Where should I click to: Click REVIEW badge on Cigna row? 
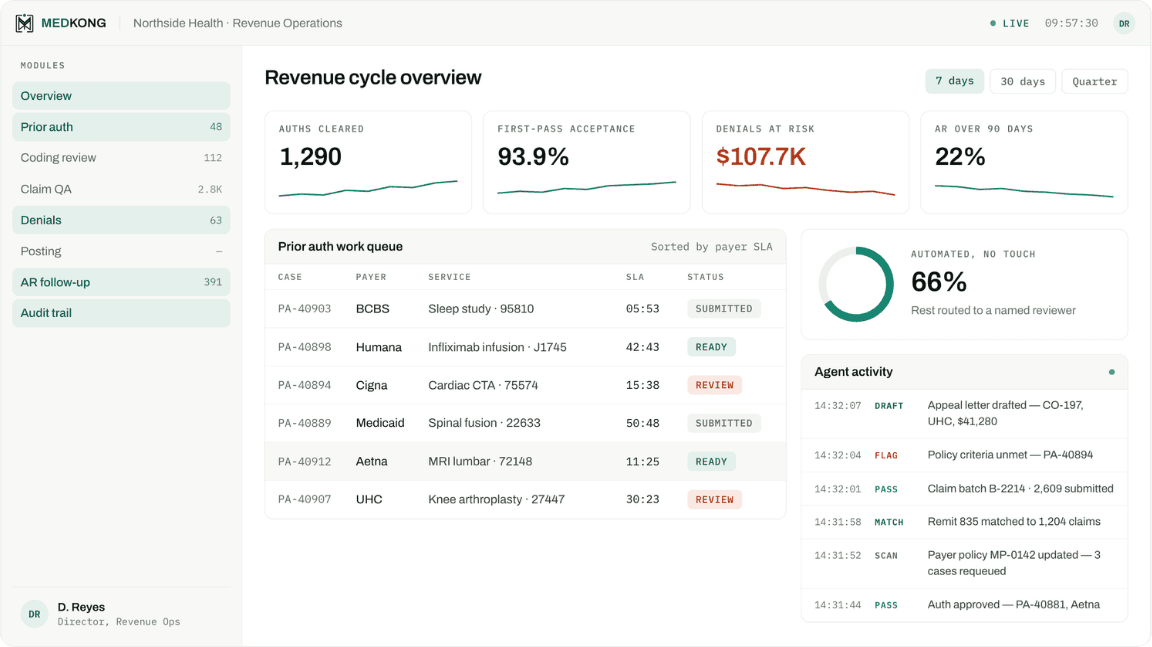coord(714,385)
